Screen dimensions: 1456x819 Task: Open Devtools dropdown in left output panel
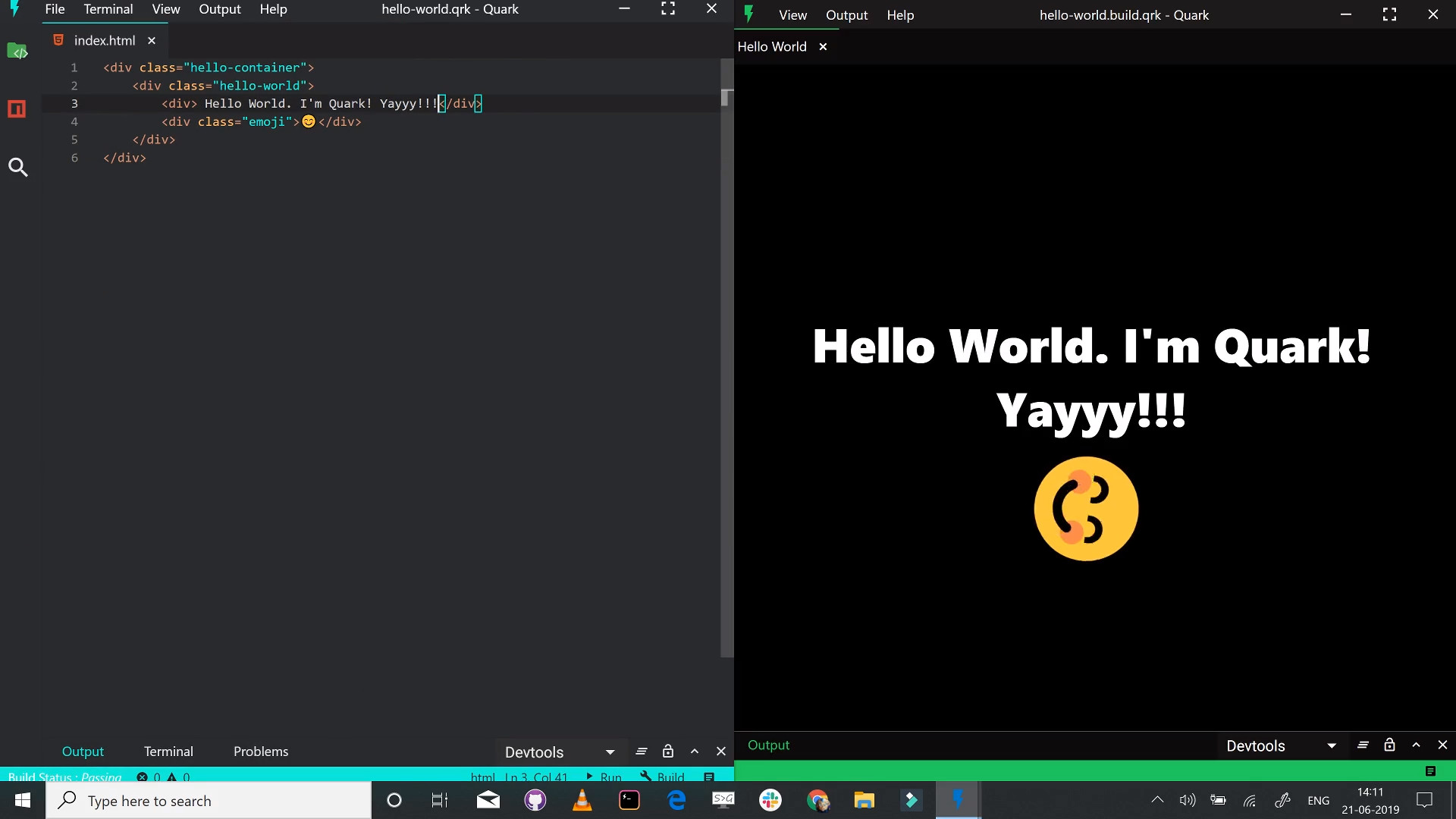560,752
